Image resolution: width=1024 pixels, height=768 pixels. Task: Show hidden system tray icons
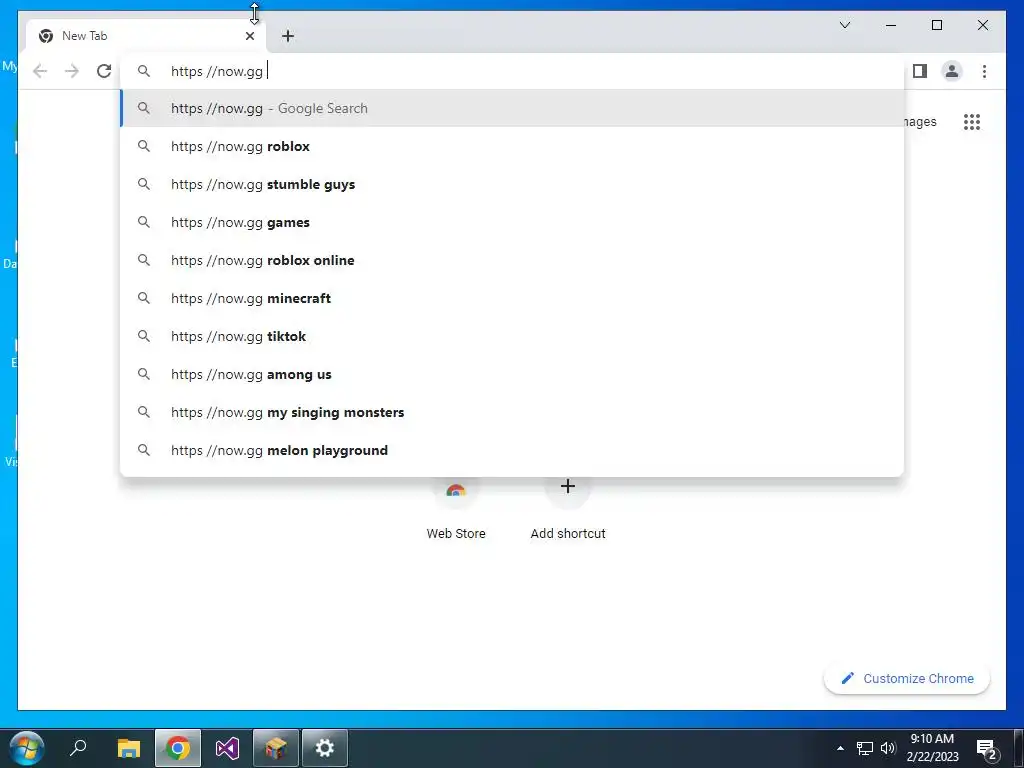tap(840, 748)
